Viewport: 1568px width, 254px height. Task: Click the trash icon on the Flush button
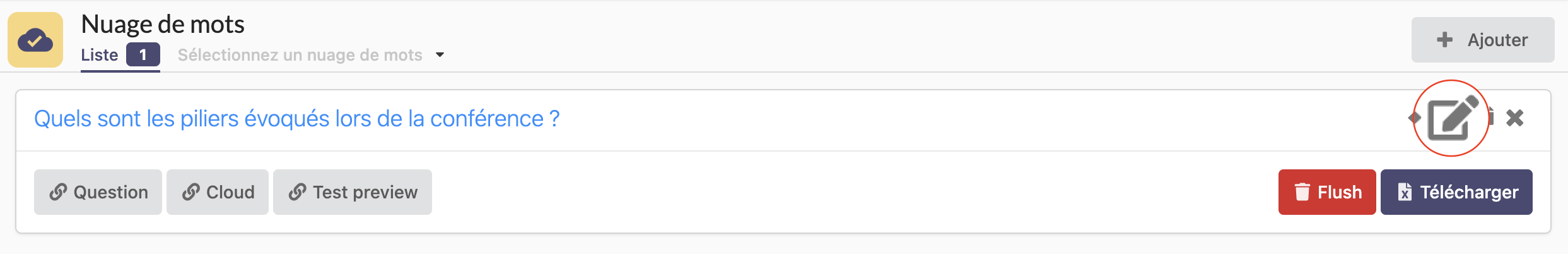[1302, 192]
